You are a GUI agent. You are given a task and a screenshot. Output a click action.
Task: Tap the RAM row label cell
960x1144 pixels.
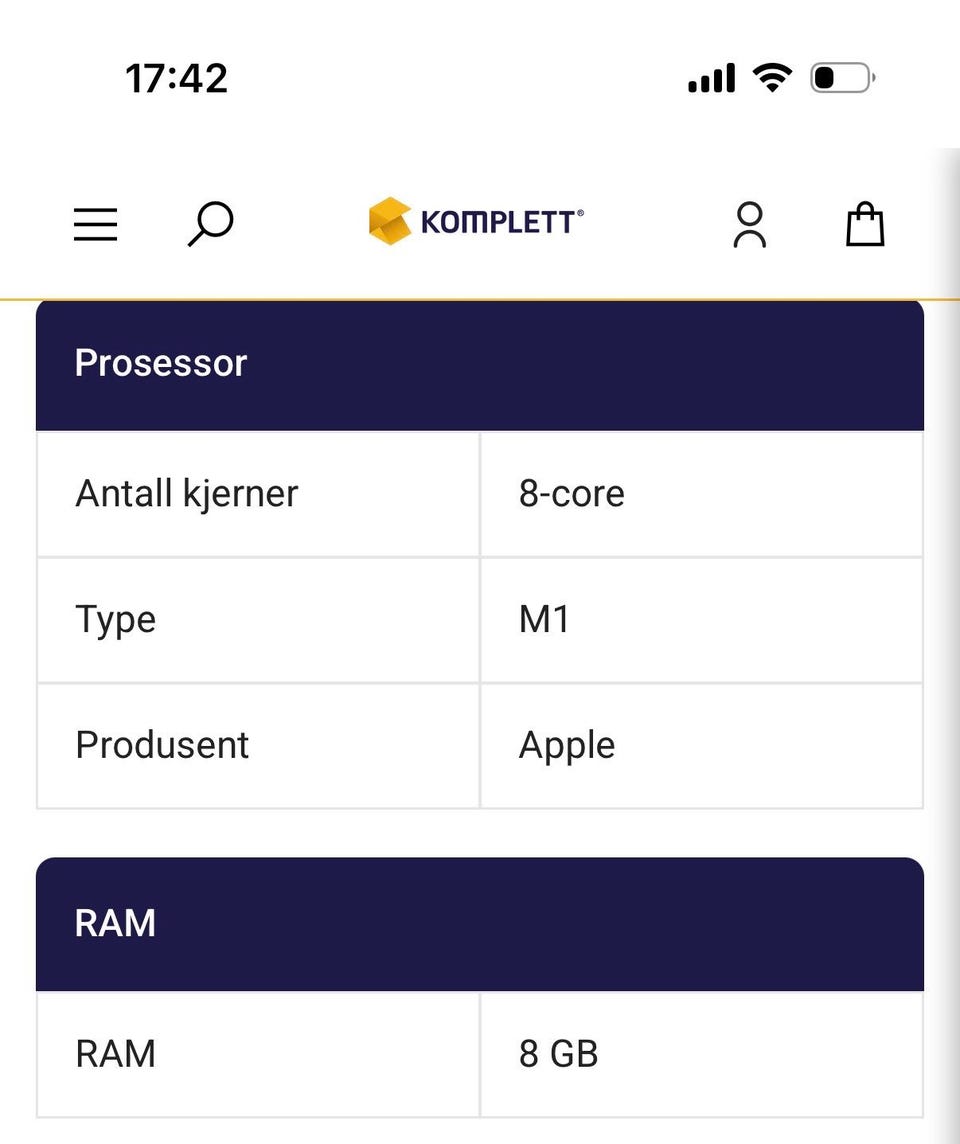(x=115, y=1054)
